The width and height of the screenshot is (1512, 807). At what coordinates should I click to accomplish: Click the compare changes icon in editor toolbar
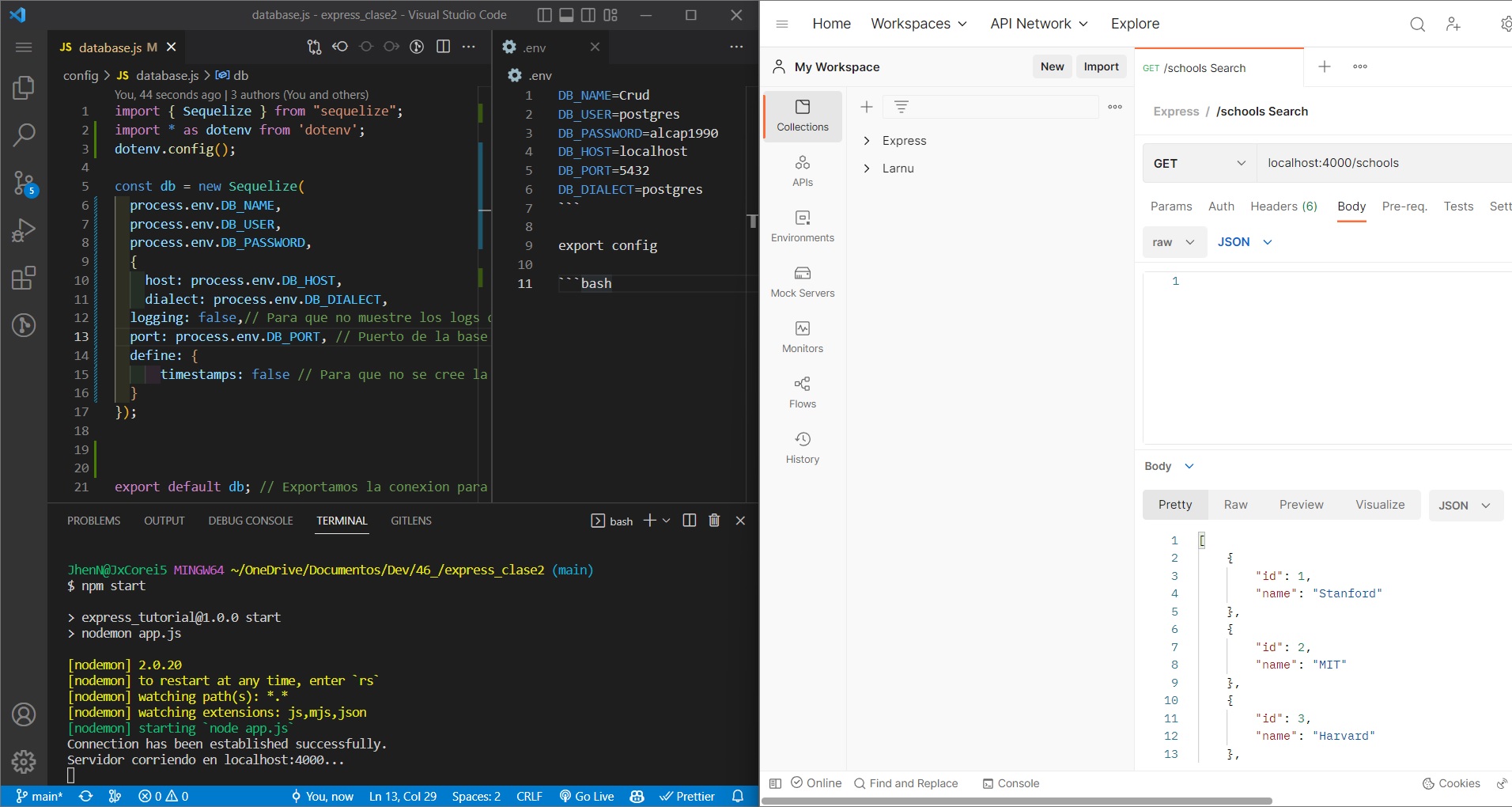[x=314, y=47]
